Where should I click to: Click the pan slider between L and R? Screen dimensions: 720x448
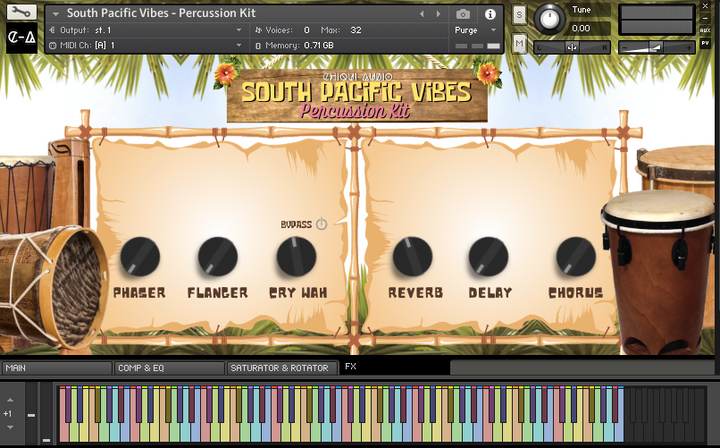pyautogui.click(x=572, y=47)
